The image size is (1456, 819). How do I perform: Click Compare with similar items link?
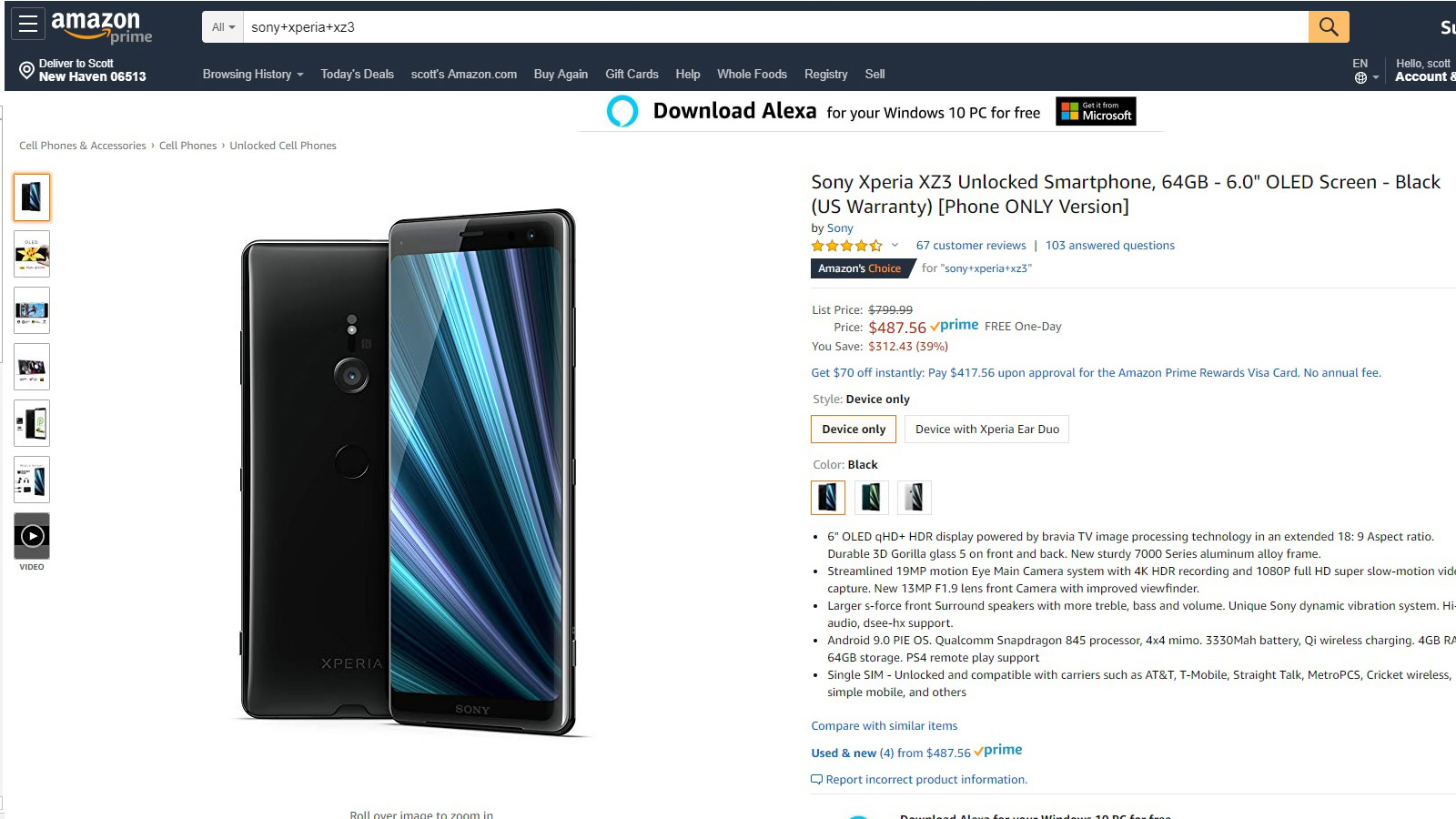(884, 726)
